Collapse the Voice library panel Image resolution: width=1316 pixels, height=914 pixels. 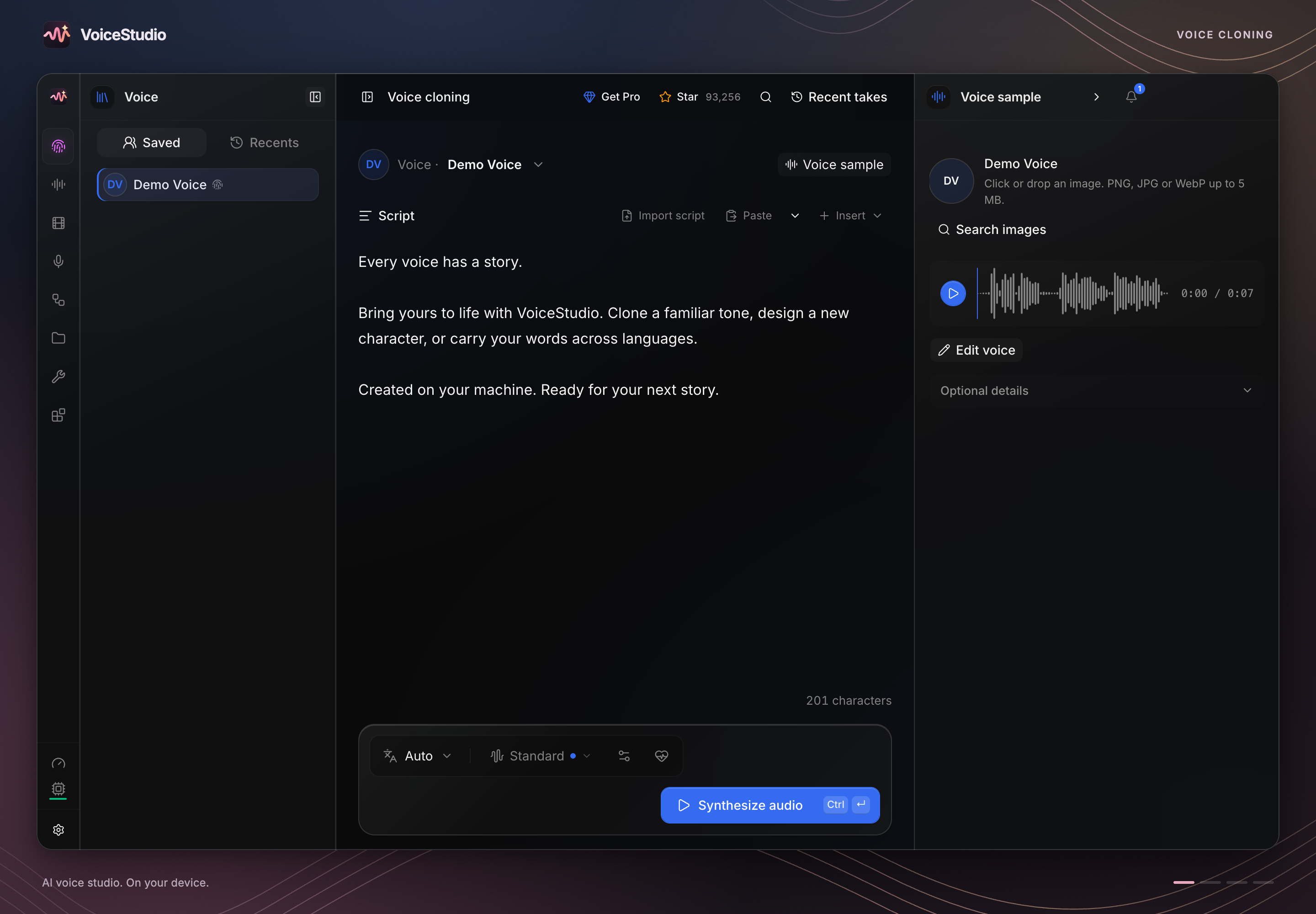tap(315, 97)
